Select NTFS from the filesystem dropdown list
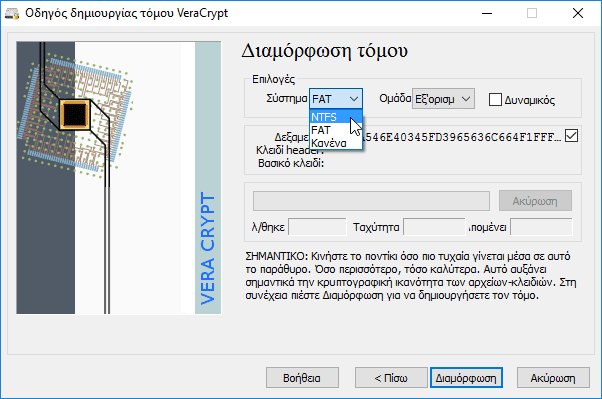 336,117
